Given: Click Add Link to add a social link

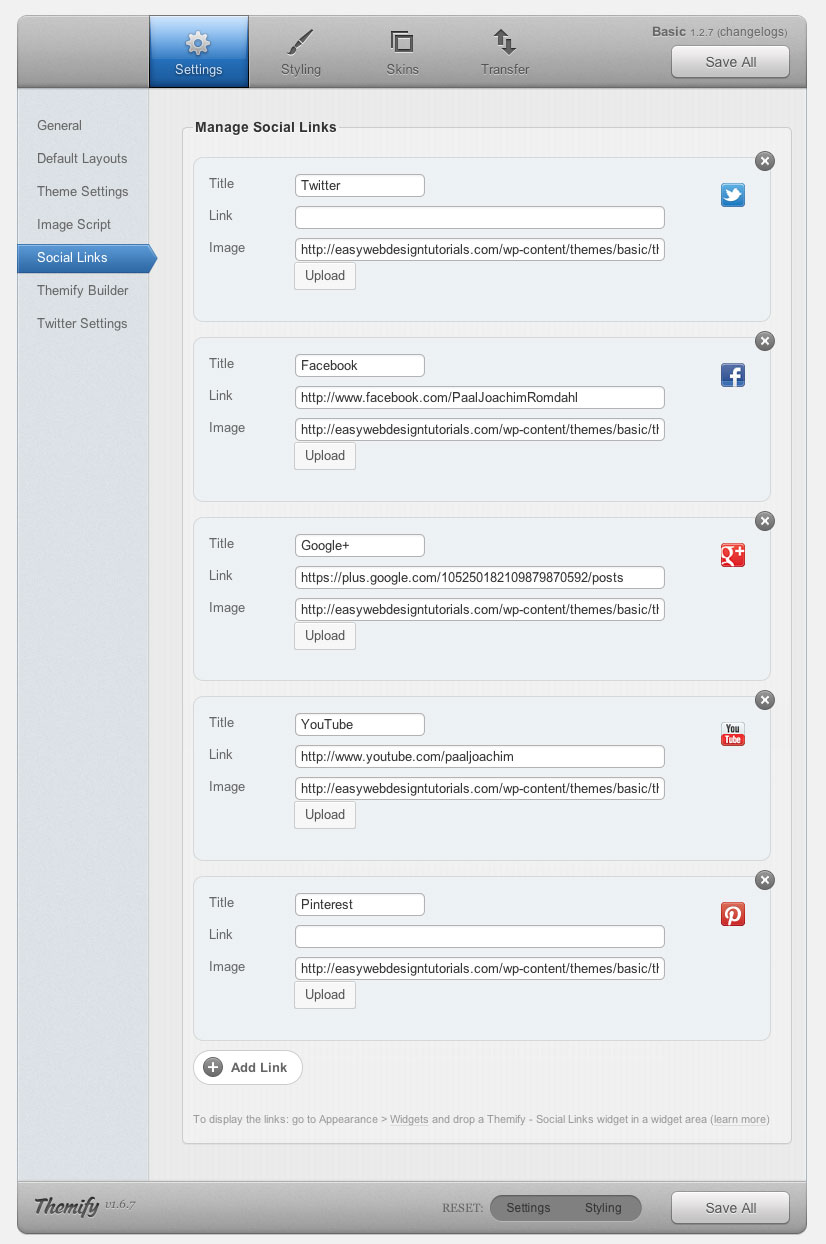Looking at the screenshot, I should coord(248,1067).
